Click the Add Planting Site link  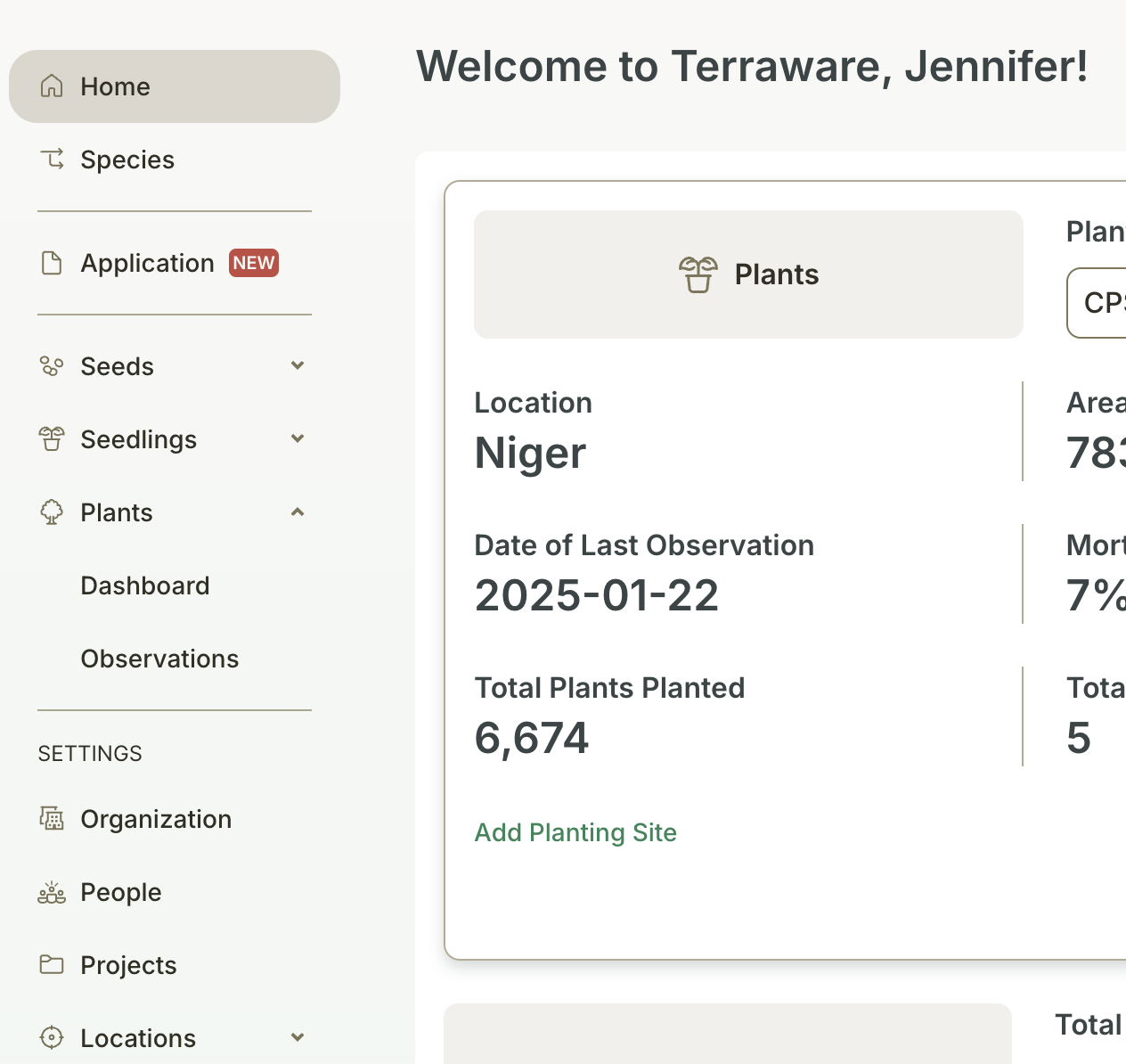pos(575,832)
